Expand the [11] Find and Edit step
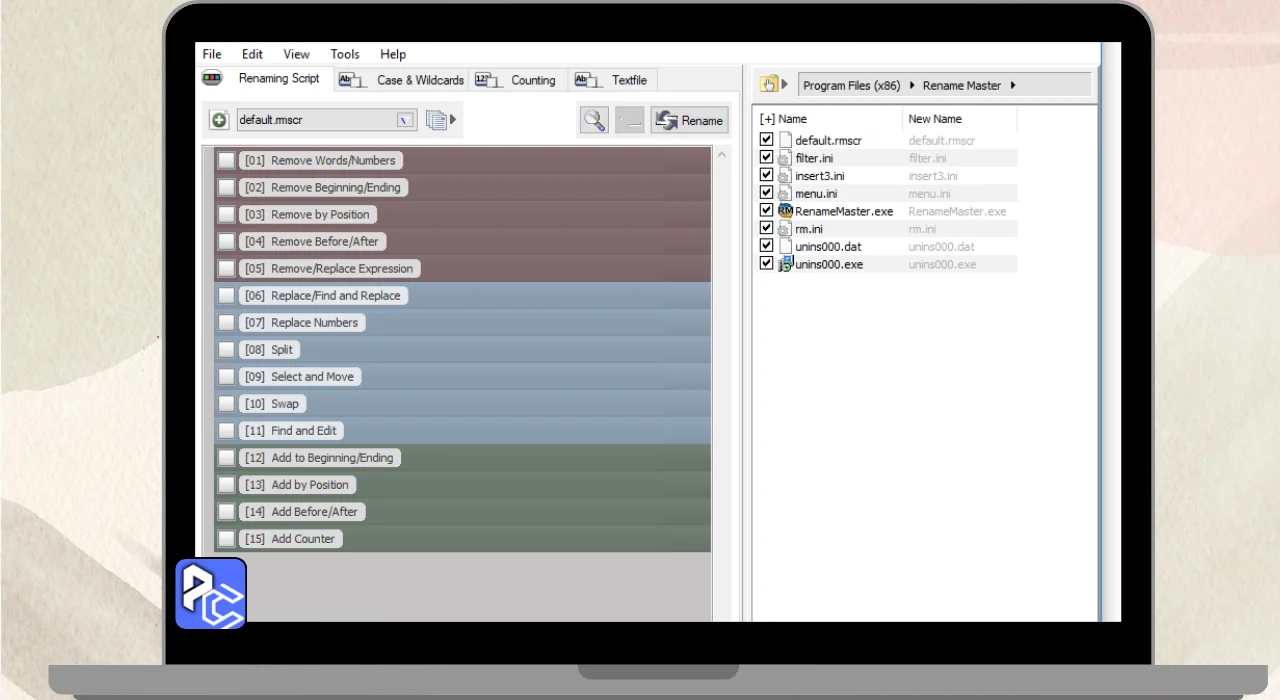1280x700 pixels. click(x=291, y=431)
